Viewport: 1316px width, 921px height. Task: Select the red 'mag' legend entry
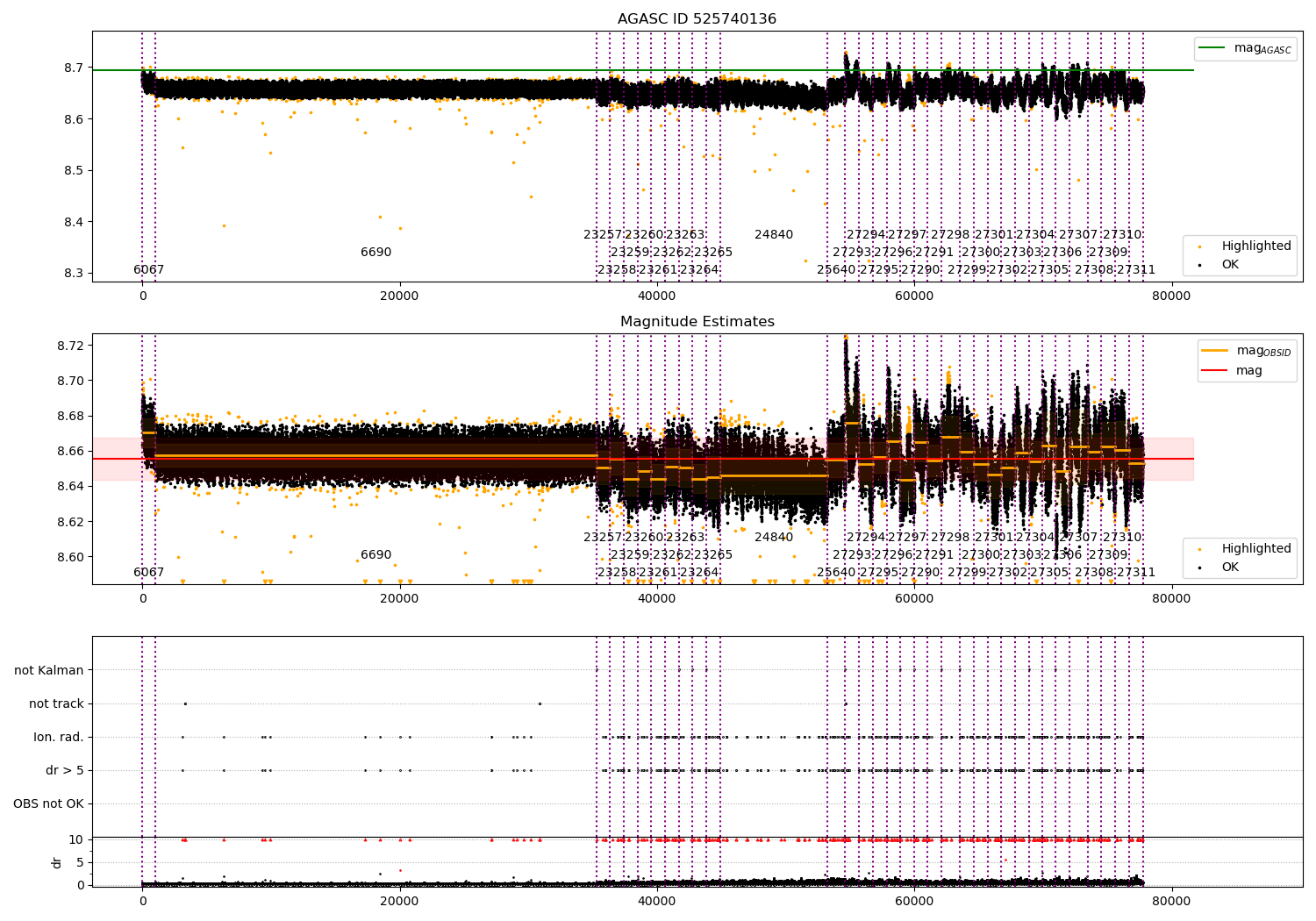[x=1232, y=370]
